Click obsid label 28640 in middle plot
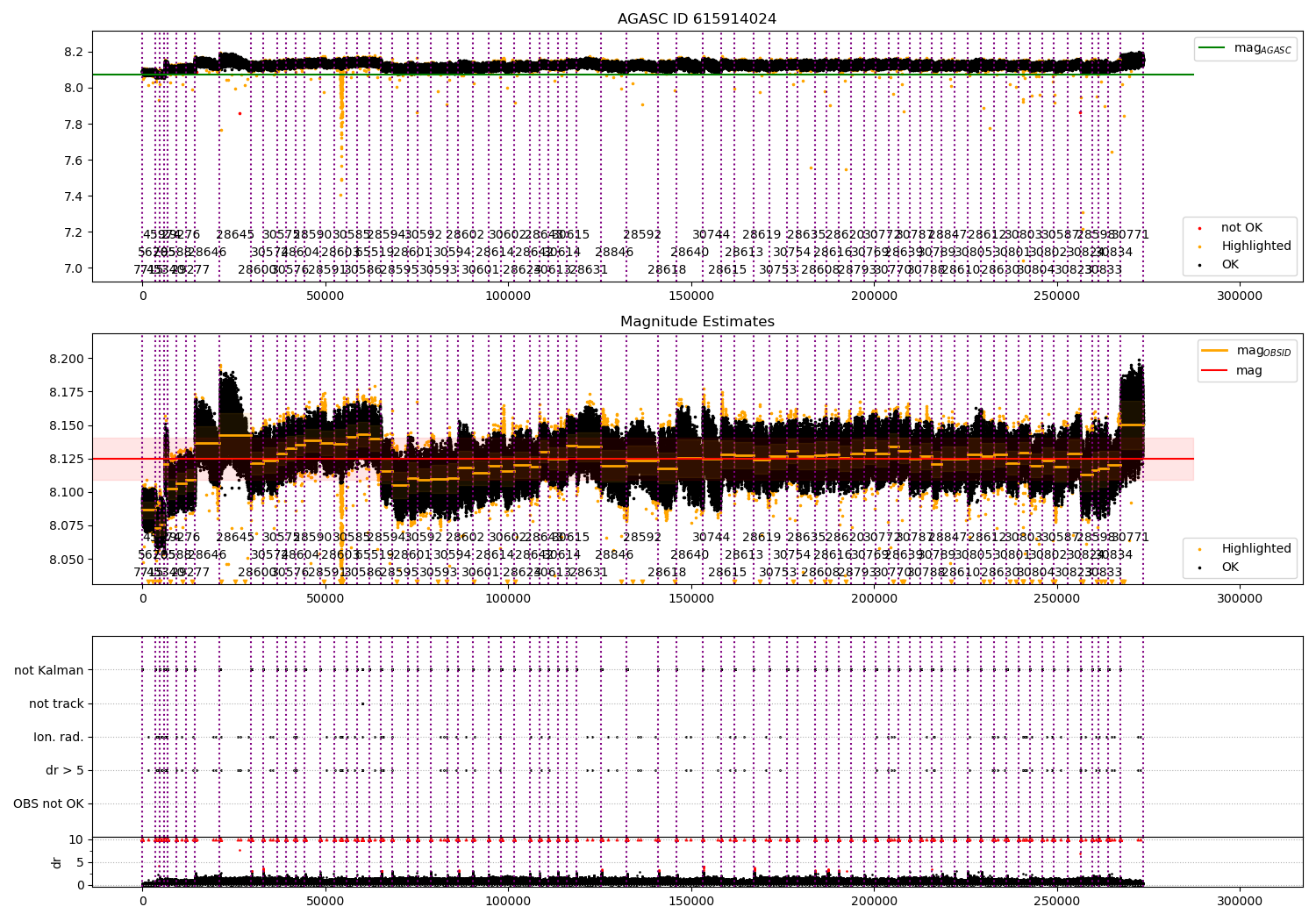Image resolution: width=1316 pixels, height=921 pixels. coord(690,555)
